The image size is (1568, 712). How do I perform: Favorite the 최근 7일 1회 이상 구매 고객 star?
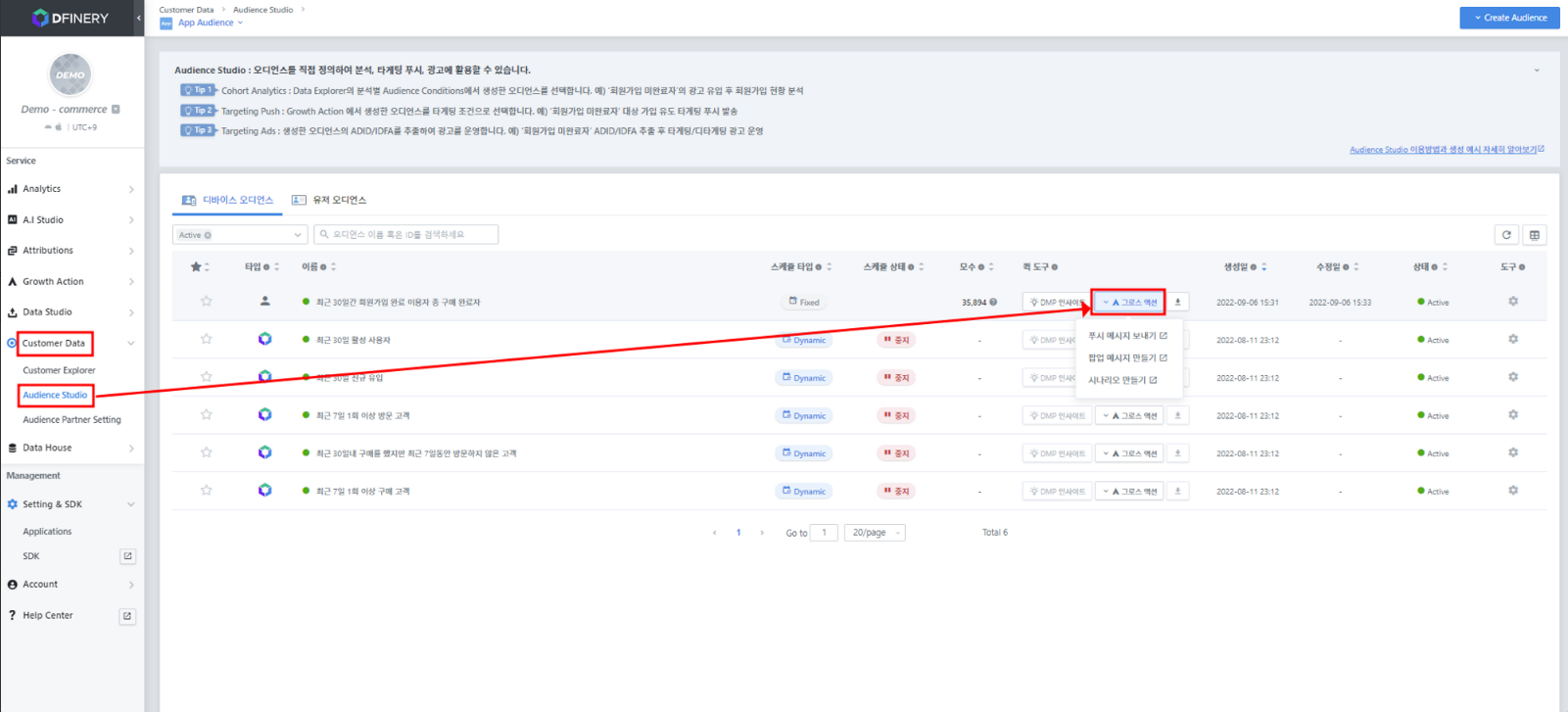click(x=206, y=491)
